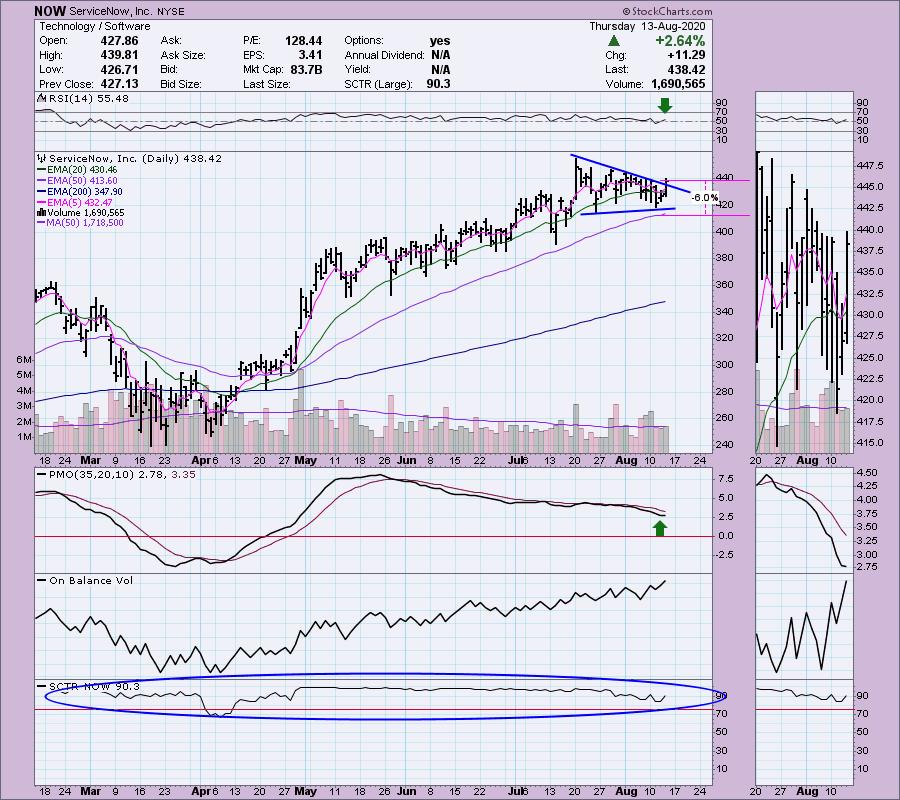Image resolution: width=900 pixels, height=800 pixels.
Task: Click the 415.0 mark on zoom panel axis
Action: tap(870, 442)
